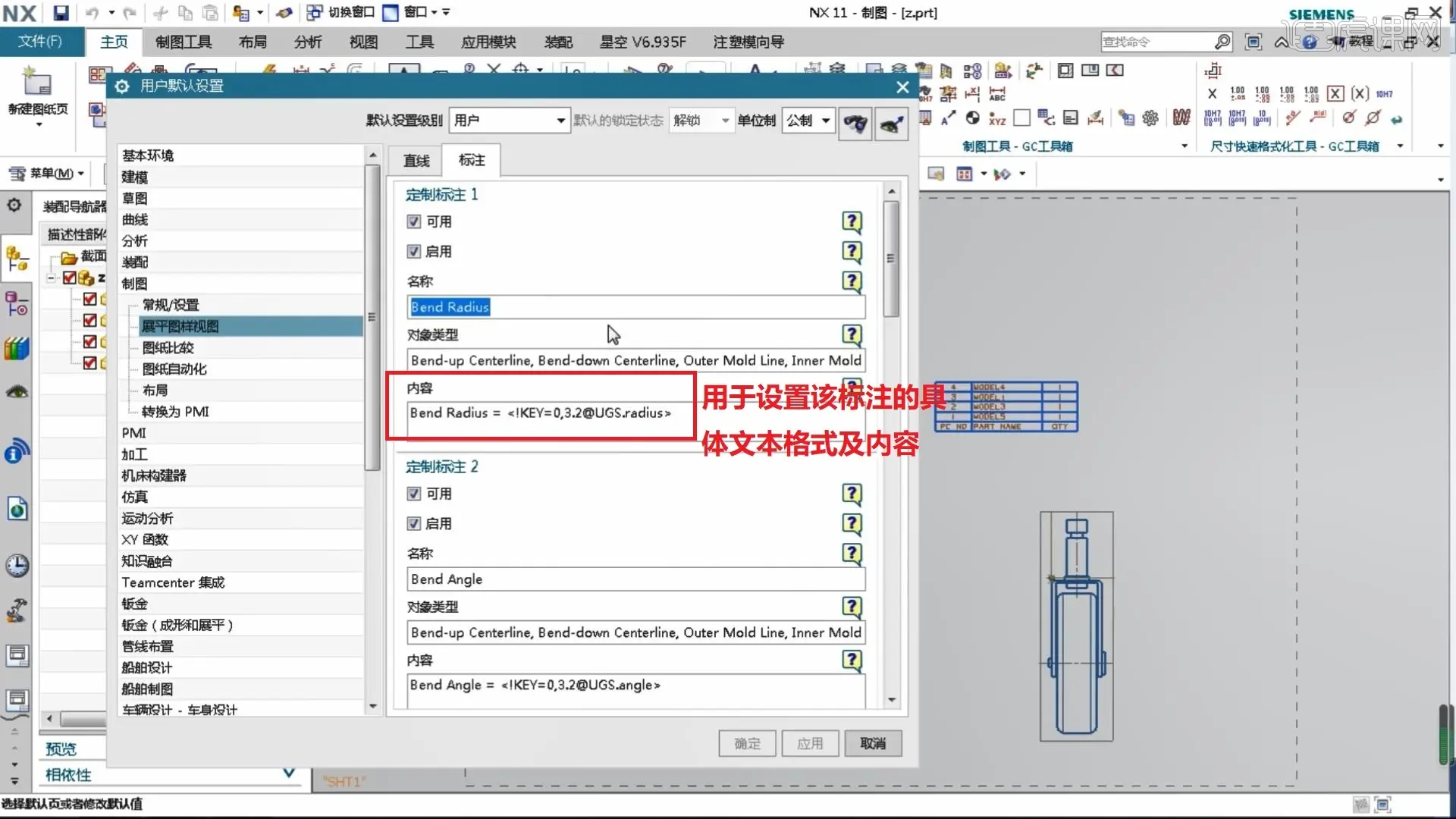Viewport: 1456px width, 819px height.
Task: Click the manage current settings icon
Action: coord(892,123)
